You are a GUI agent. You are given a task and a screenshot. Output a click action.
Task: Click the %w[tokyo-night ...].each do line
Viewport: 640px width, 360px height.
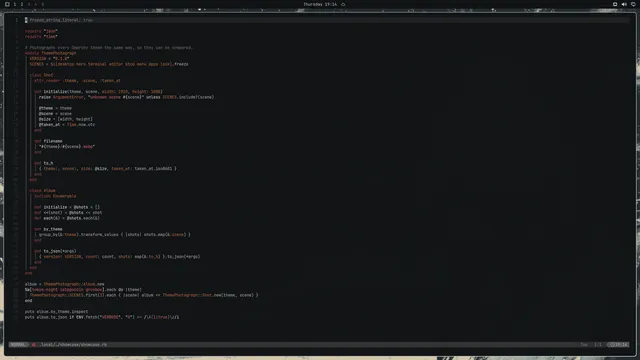tap(83, 290)
